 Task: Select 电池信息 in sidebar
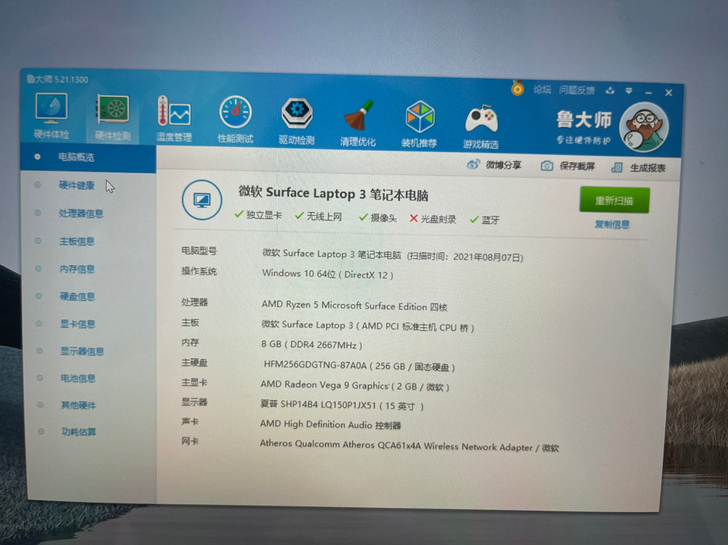(x=78, y=378)
